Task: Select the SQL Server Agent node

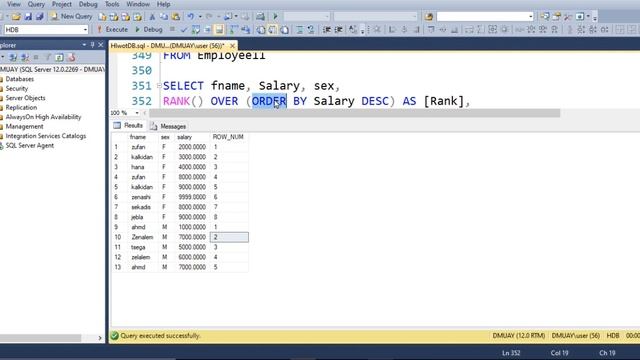Action: click(x=29, y=146)
